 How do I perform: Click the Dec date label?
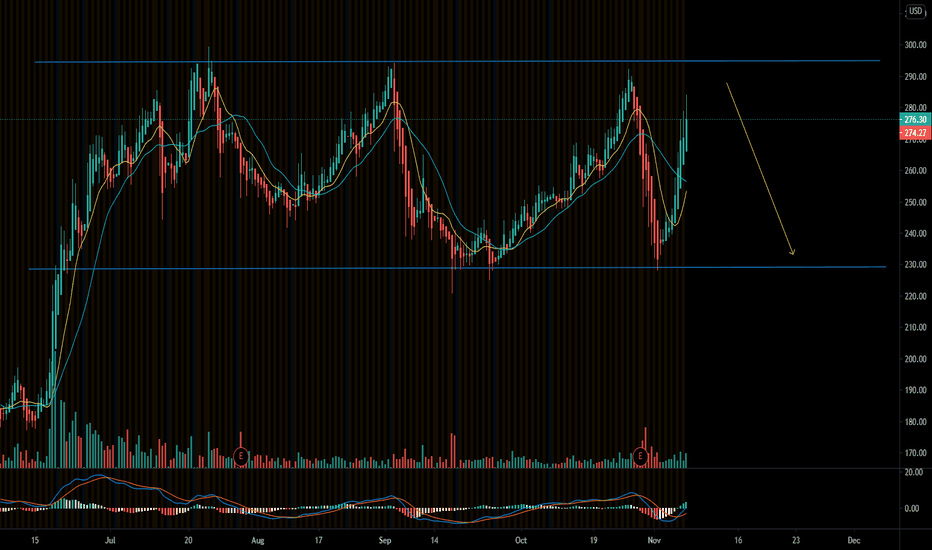point(854,540)
